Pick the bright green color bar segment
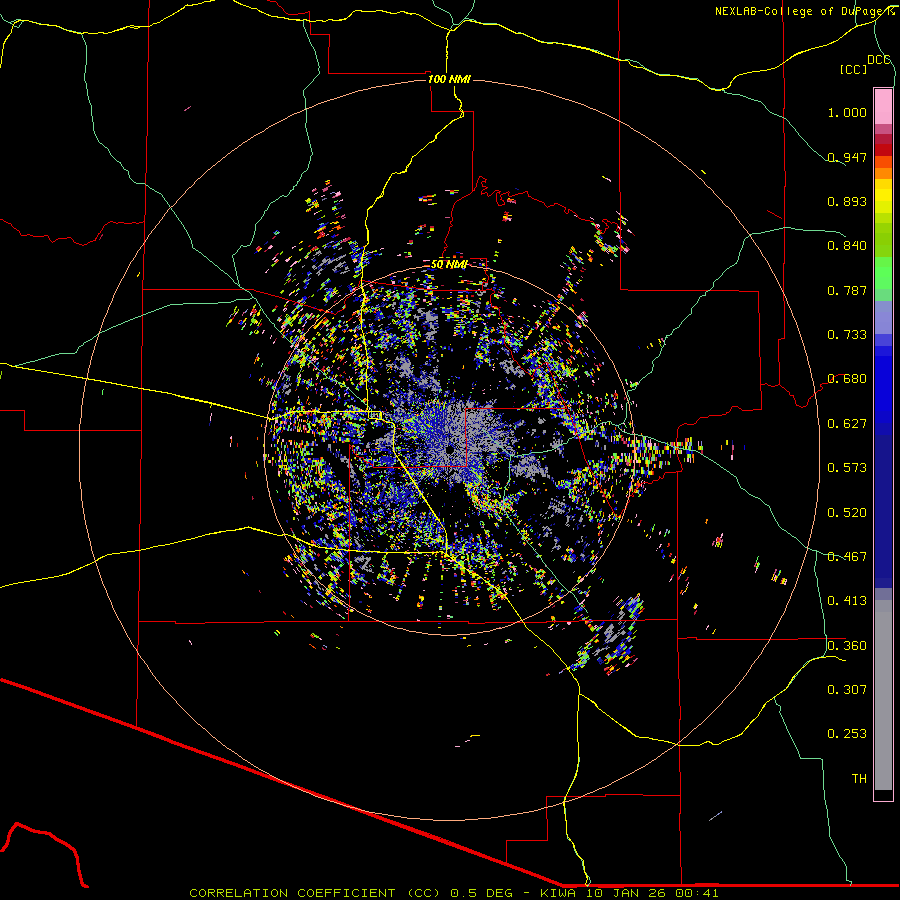The width and height of the screenshot is (900, 900). click(883, 273)
